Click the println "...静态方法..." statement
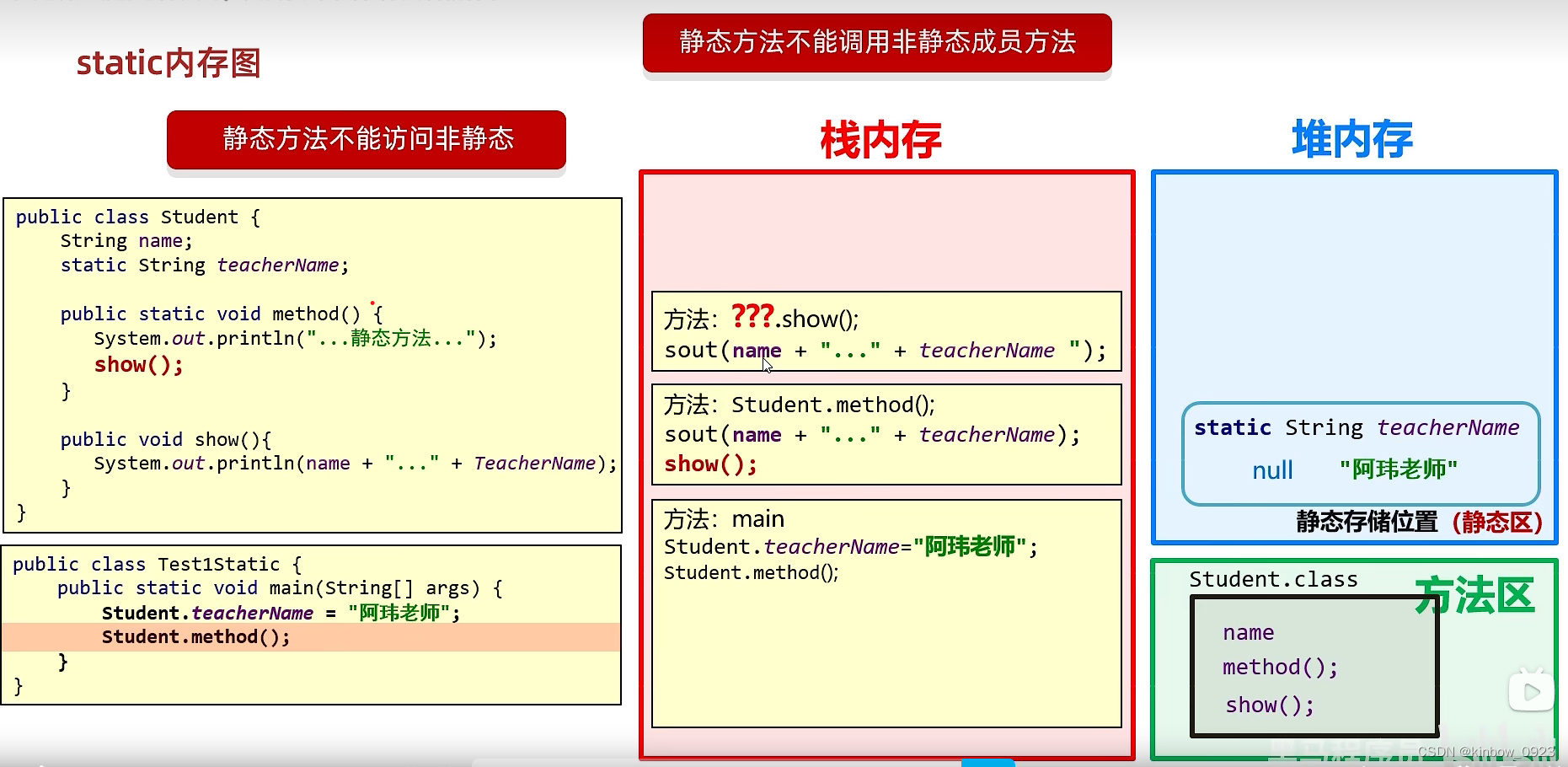This screenshot has width=1568, height=767. pyautogui.click(x=296, y=339)
